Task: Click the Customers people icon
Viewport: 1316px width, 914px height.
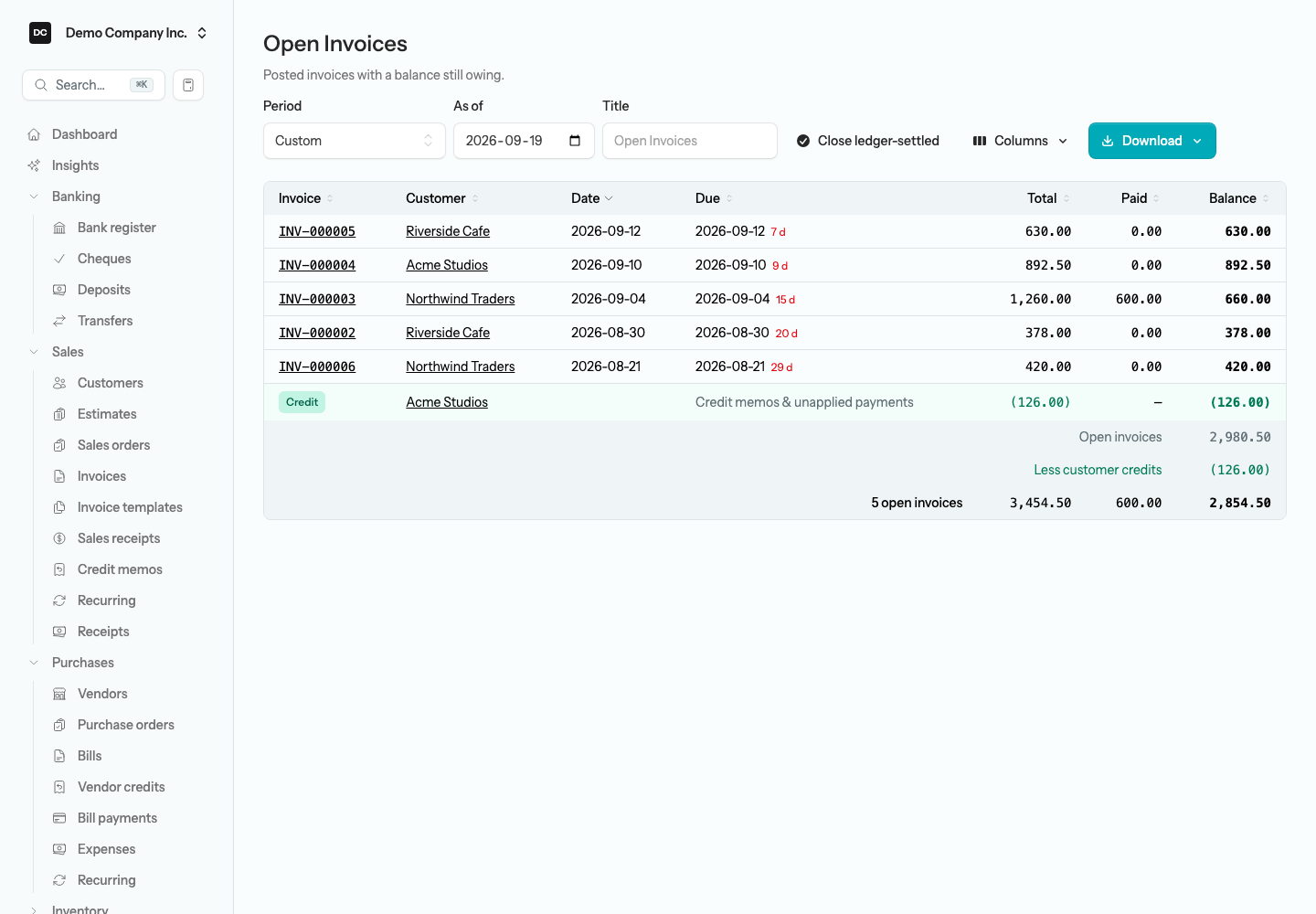Action: (x=59, y=383)
